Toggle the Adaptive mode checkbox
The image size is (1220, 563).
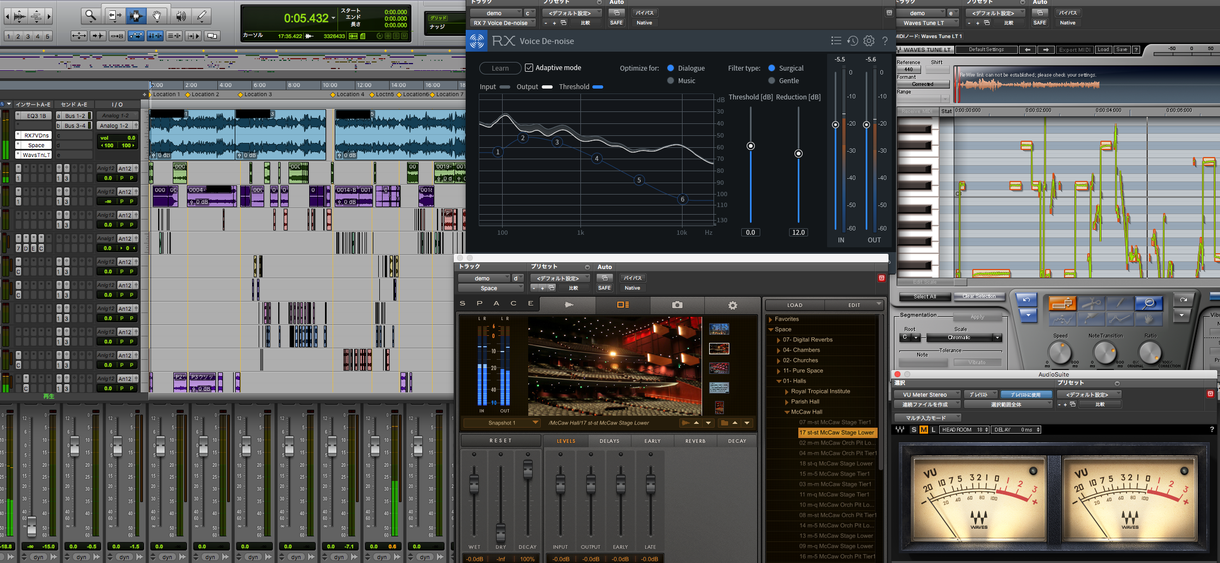pyautogui.click(x=529, y=68)
